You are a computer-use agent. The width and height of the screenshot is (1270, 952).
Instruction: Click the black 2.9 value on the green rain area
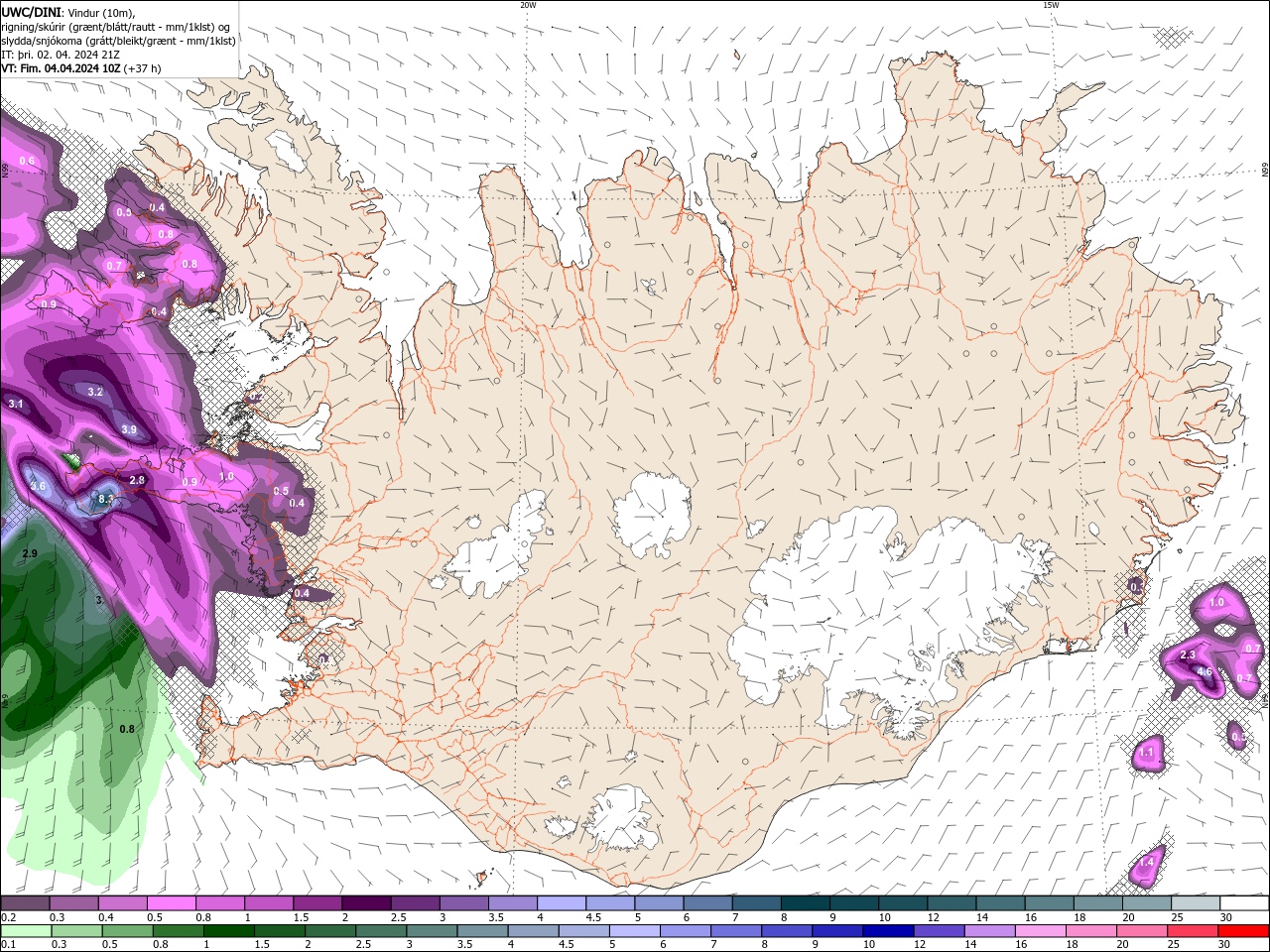[x=29, y=553]
